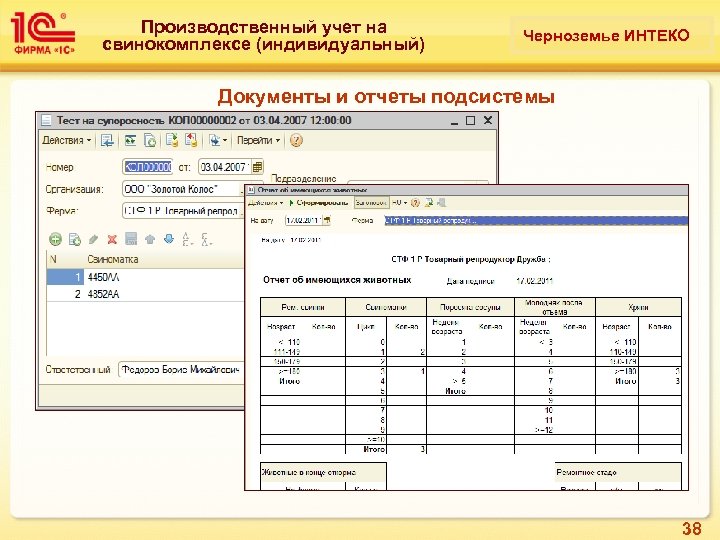Viewport: 720px width, 540px height.
Task: Click the refresh document icon with green arrows
Action: (130, 141)
